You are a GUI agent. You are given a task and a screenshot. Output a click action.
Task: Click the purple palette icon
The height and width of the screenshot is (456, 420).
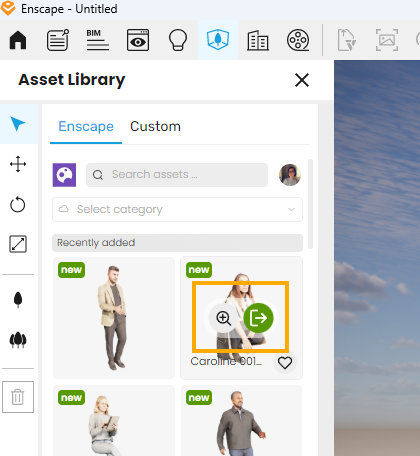coord(64,175)
